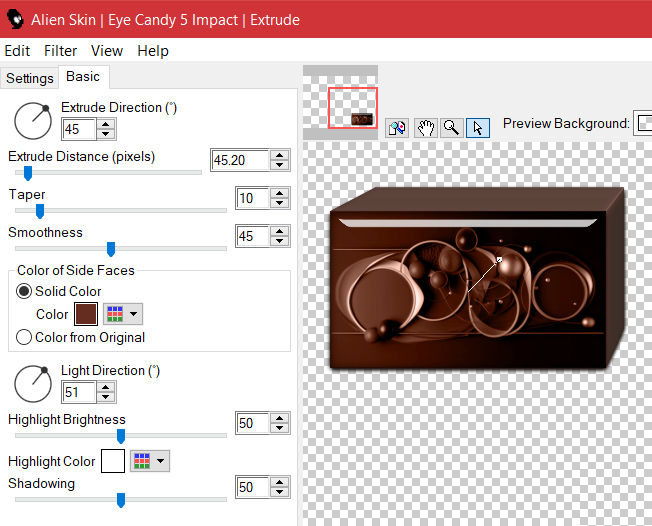Click the Extrude Direction angle dial
This screenshot has height=526, width=652.
33,120
